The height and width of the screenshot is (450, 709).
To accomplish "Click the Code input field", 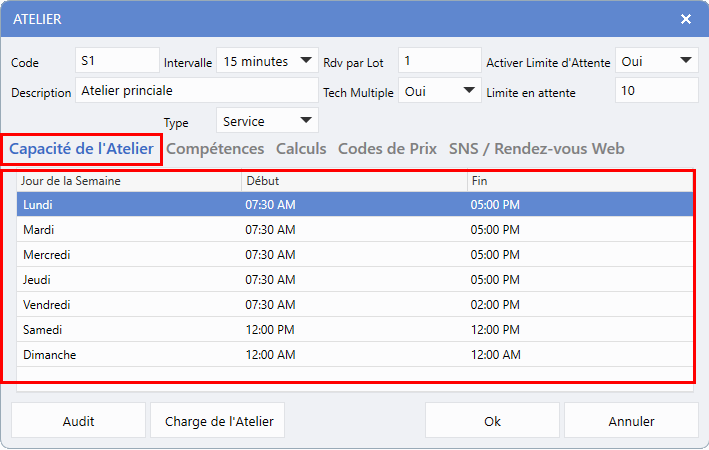I will [117, 61].
